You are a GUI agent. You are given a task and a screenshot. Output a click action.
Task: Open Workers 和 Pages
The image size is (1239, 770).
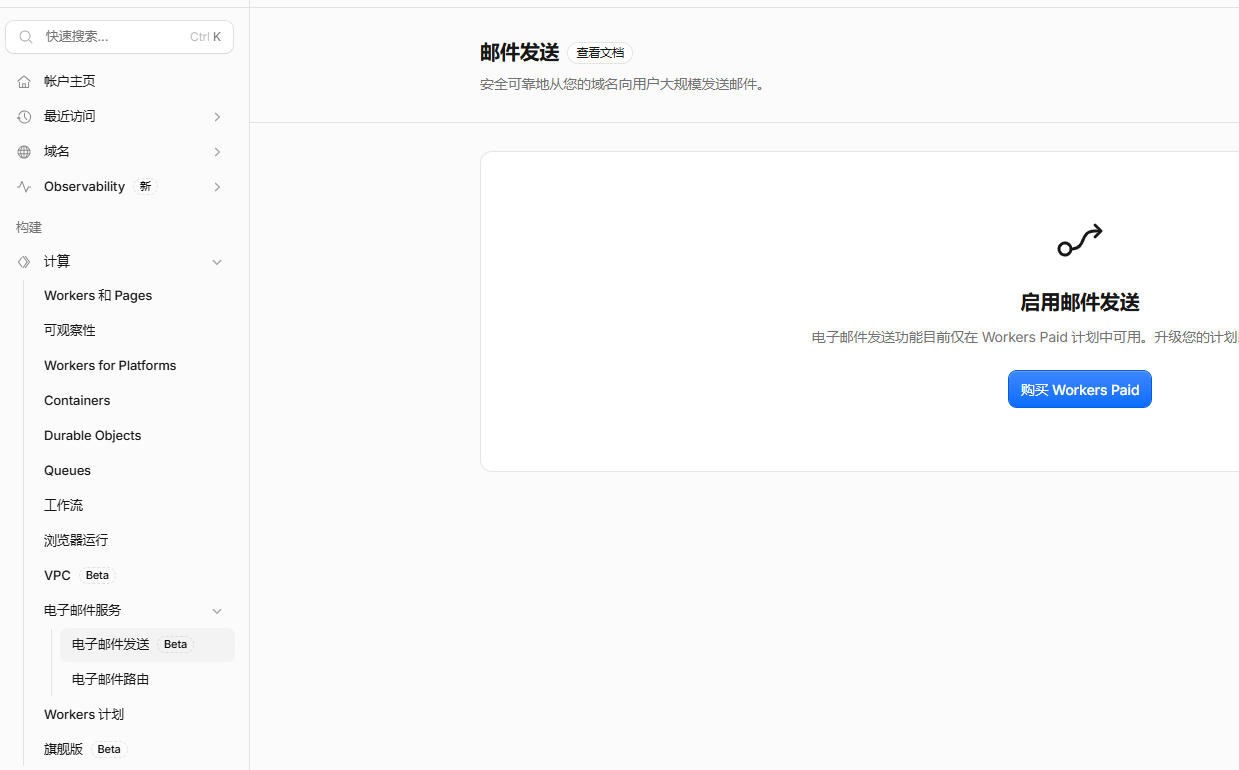(x=98, y=296)
